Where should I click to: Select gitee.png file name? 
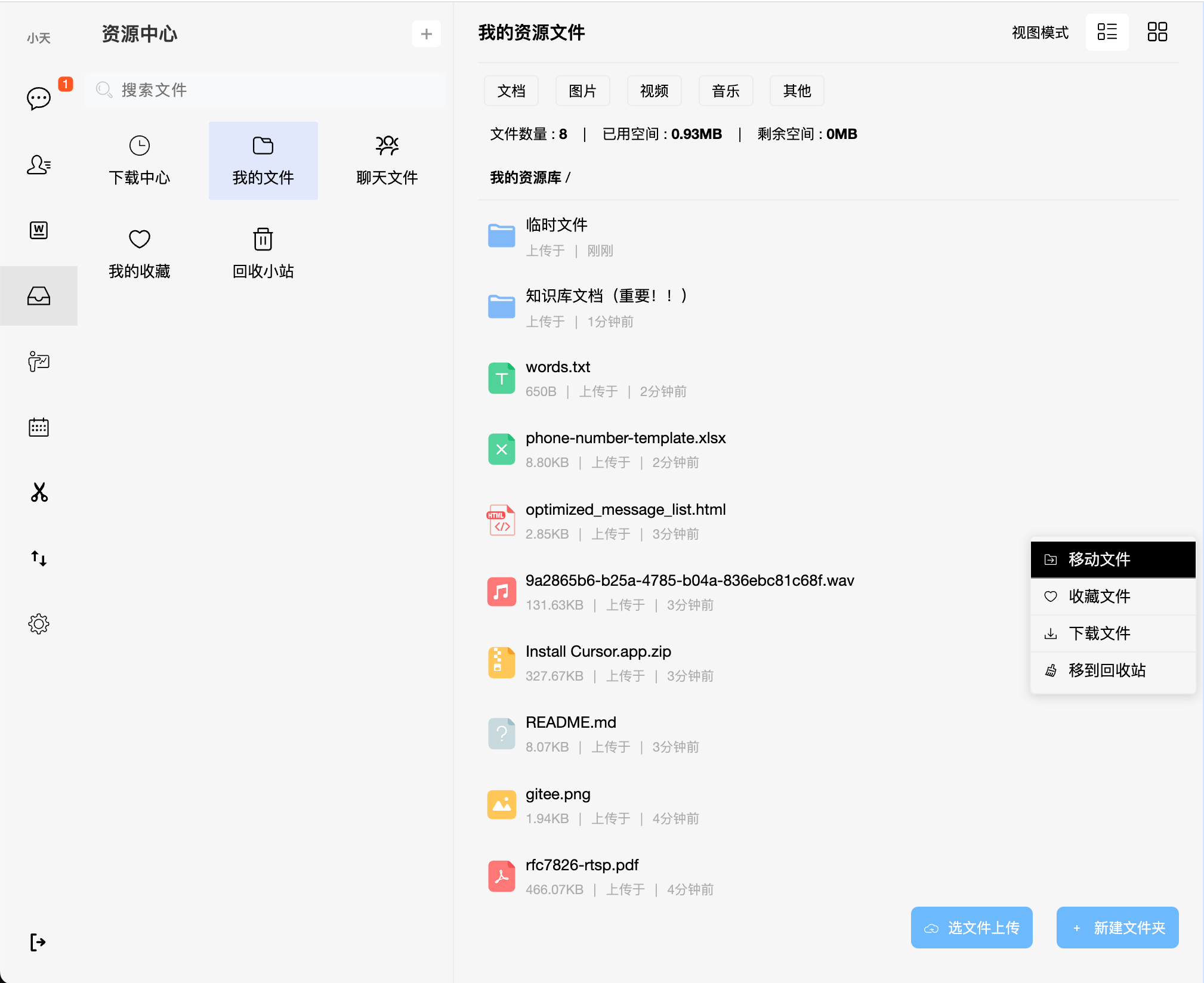pyautogui.click(x=558, y=794)
